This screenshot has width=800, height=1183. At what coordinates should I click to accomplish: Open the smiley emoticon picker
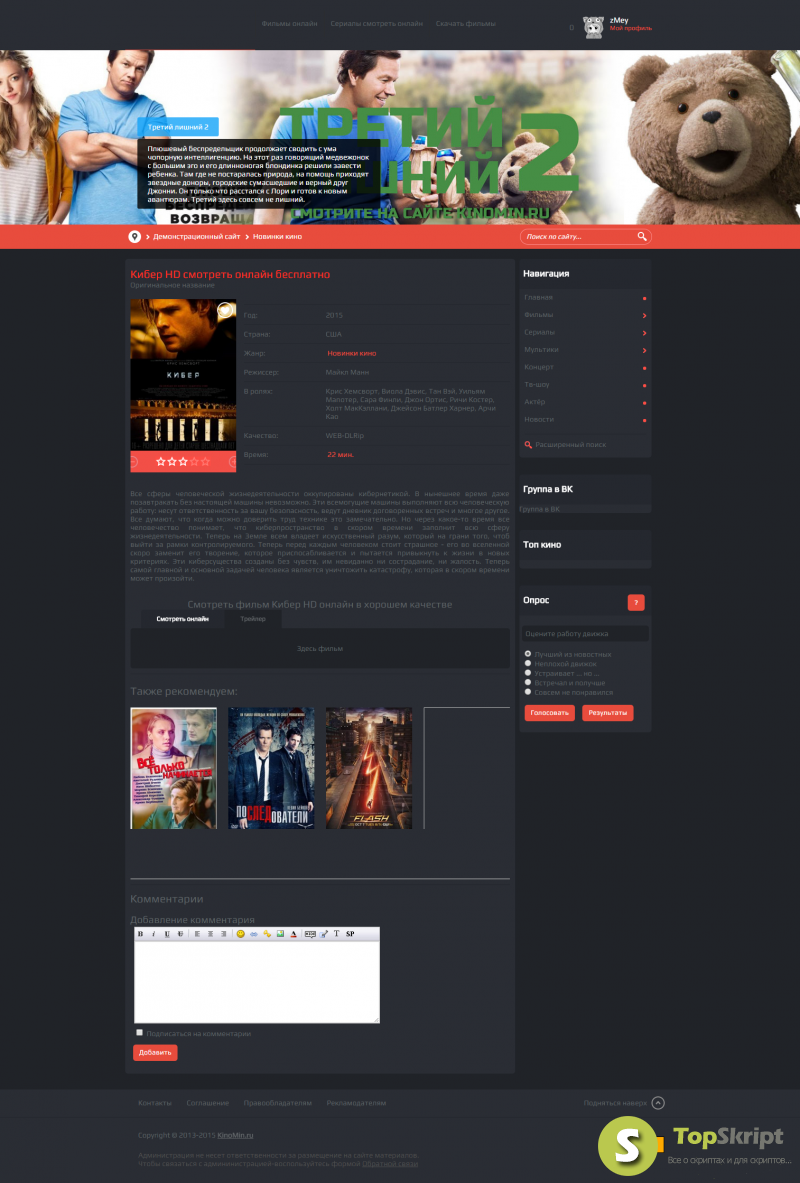[x=241, y=934]
